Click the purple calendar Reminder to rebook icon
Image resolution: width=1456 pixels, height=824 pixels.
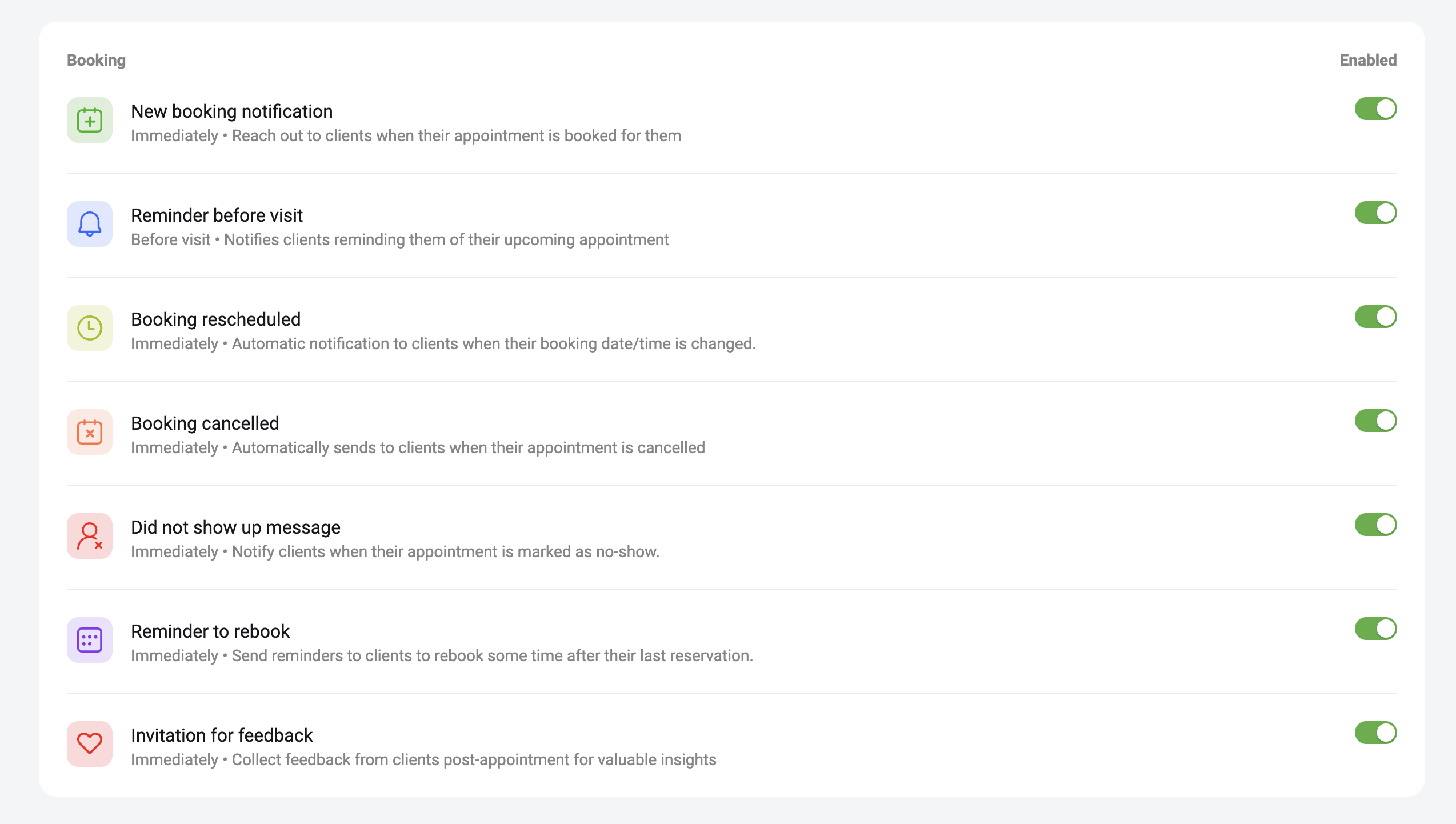pyautogui.click(x=90, y=640)
